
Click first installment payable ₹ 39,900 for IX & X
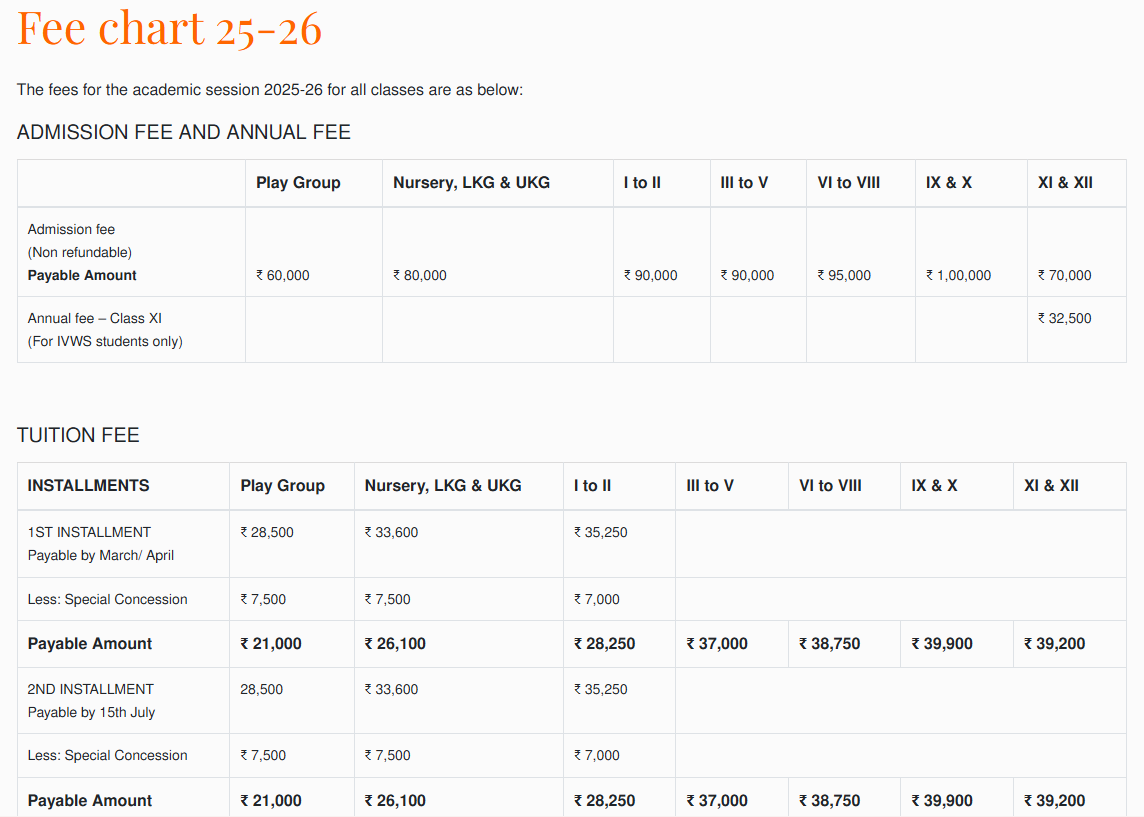pyautogui.click(x=942, y=644)
